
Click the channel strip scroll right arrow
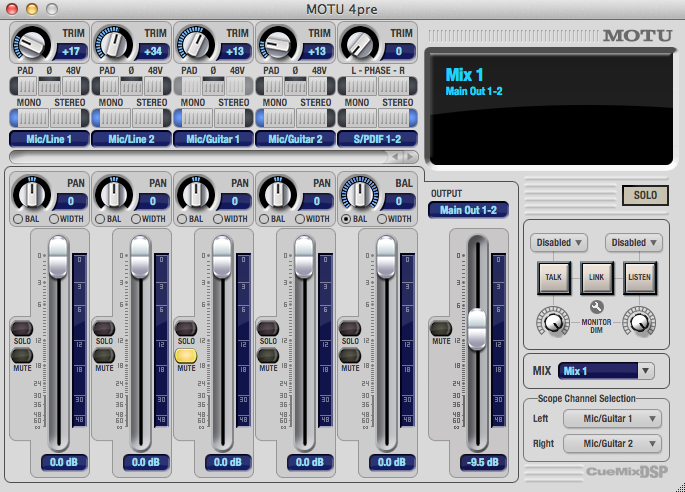[410, 156]
